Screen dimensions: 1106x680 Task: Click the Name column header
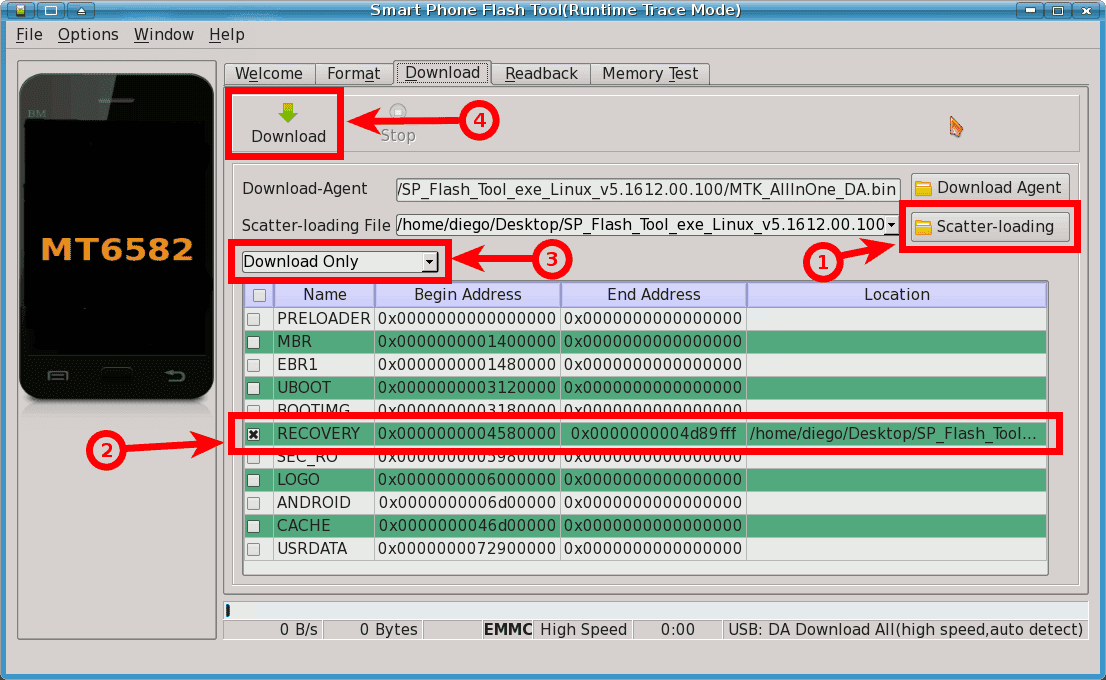coord(324,295)
